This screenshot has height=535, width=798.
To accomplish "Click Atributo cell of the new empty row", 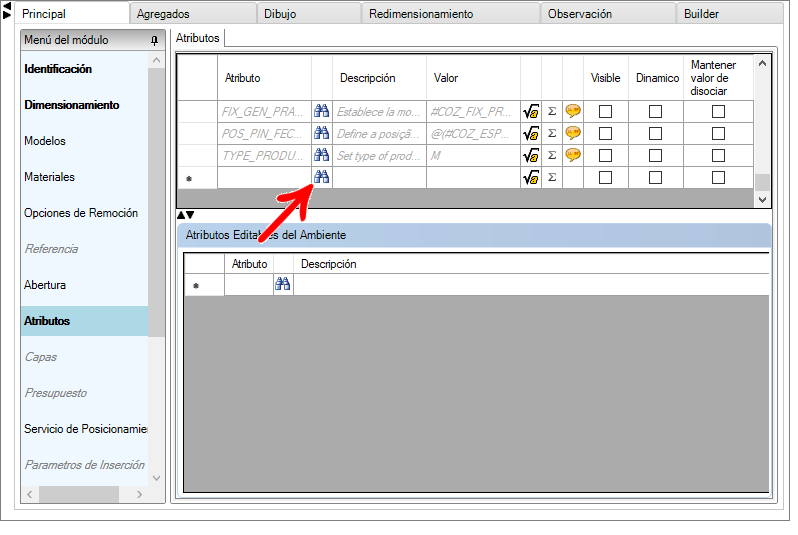I will coord(265,178).
